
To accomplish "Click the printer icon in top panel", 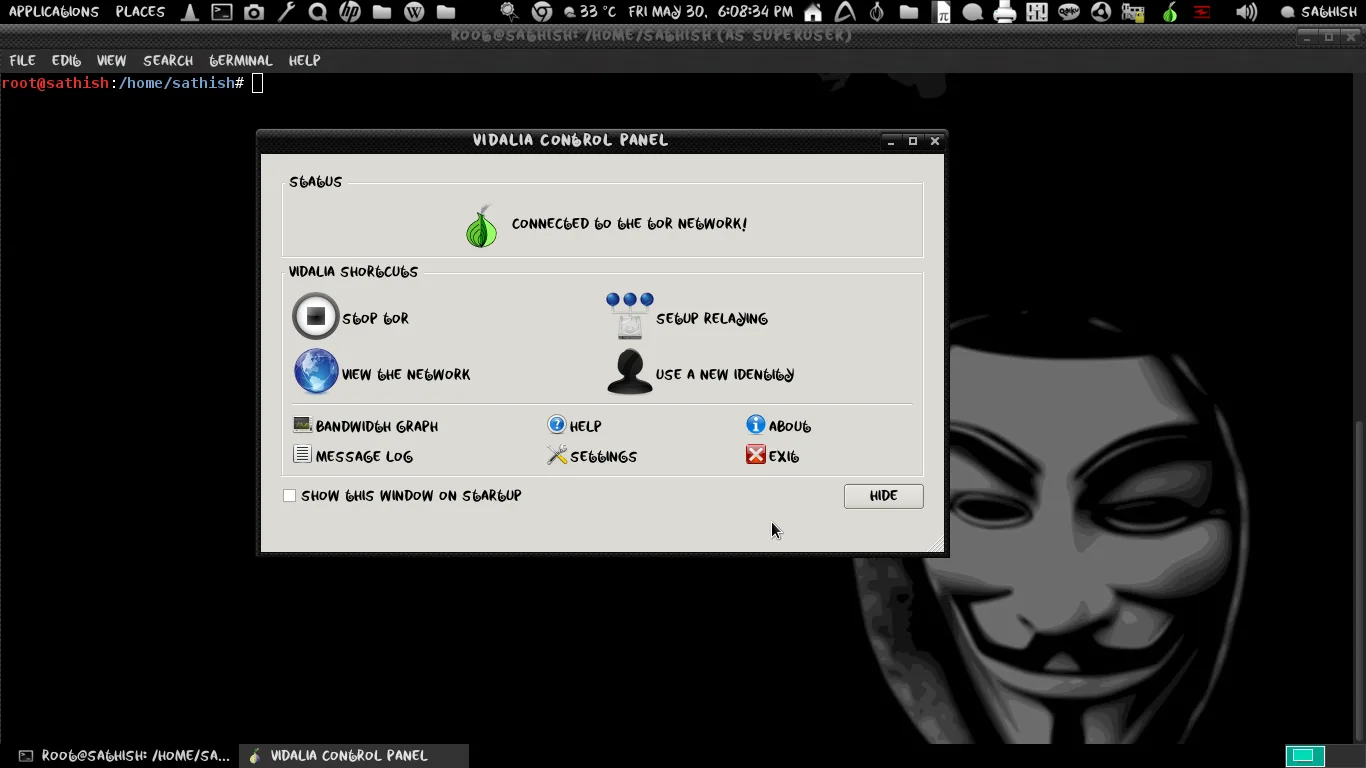I will click(1005, 12).
